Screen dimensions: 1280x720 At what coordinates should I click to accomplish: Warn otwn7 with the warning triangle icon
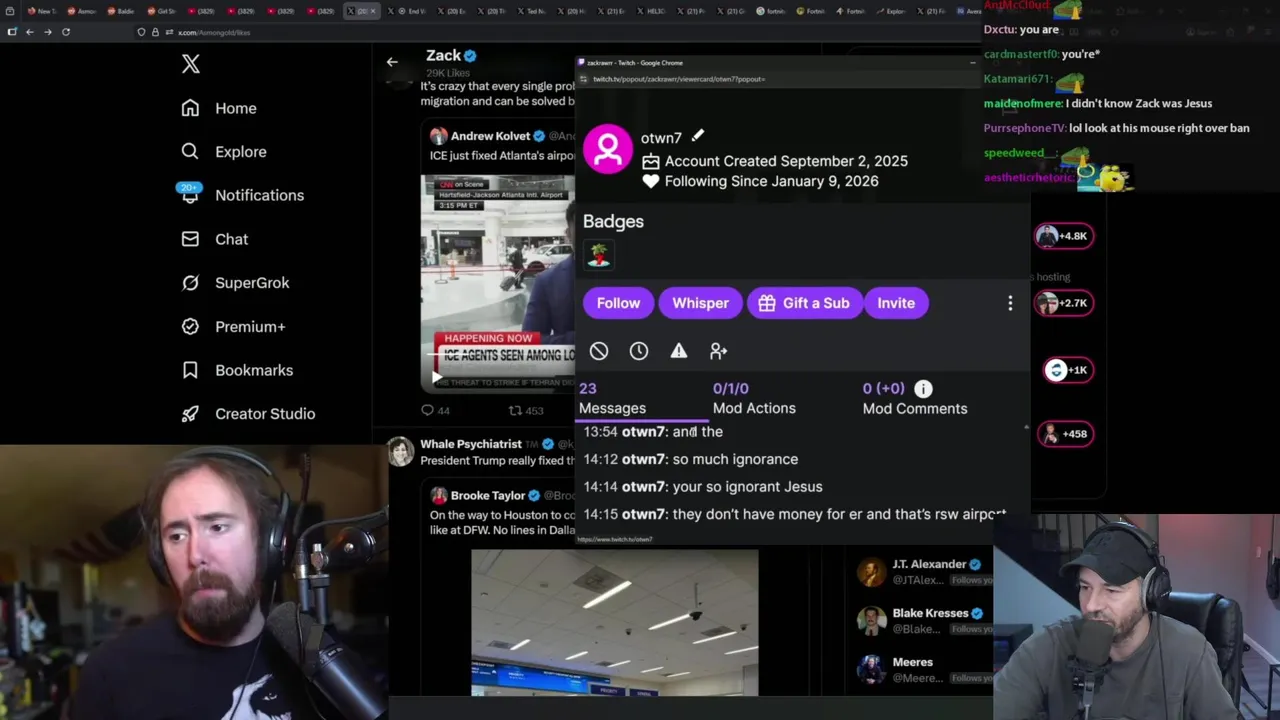[x=679, y=351]
